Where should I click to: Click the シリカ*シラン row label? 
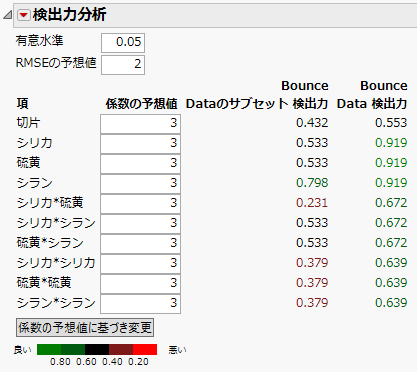[x=56, y=223]
